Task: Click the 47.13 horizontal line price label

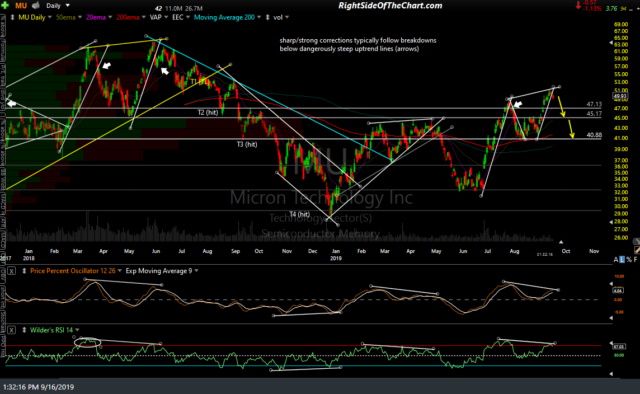Action: coord(594,105)
